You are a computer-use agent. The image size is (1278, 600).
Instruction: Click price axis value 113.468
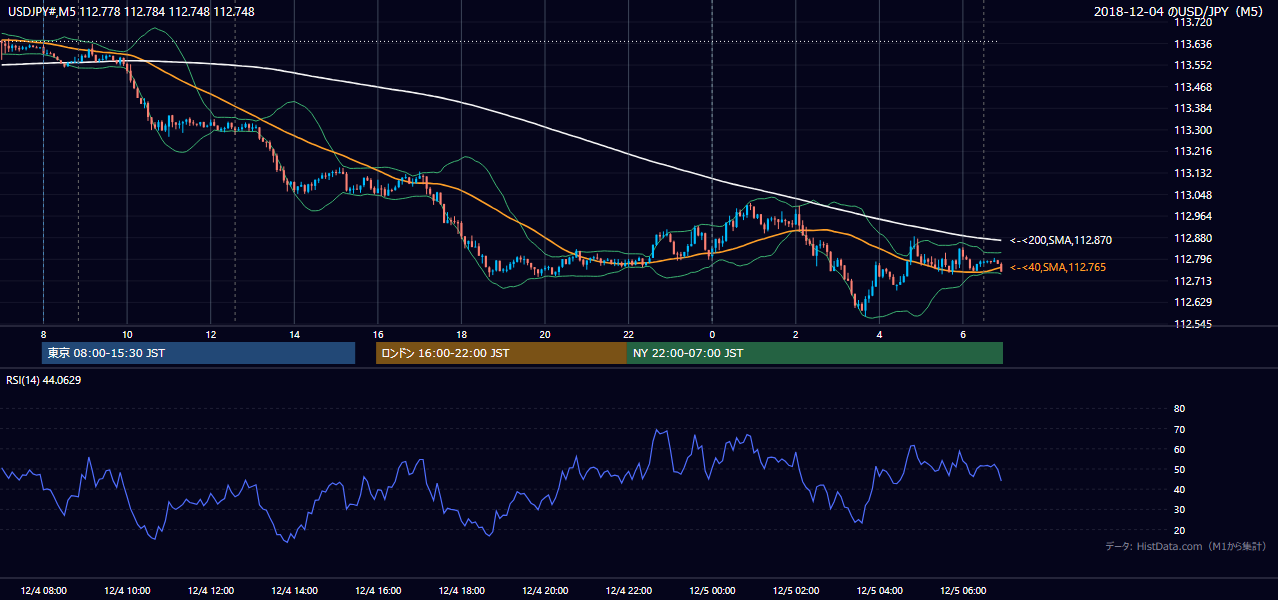pyautogui.click(x=1193, y=87)
